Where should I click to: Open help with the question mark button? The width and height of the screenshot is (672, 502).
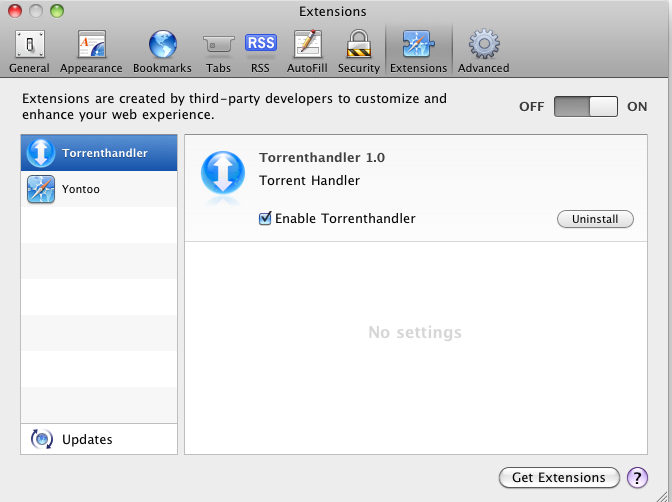coord(637,478)
